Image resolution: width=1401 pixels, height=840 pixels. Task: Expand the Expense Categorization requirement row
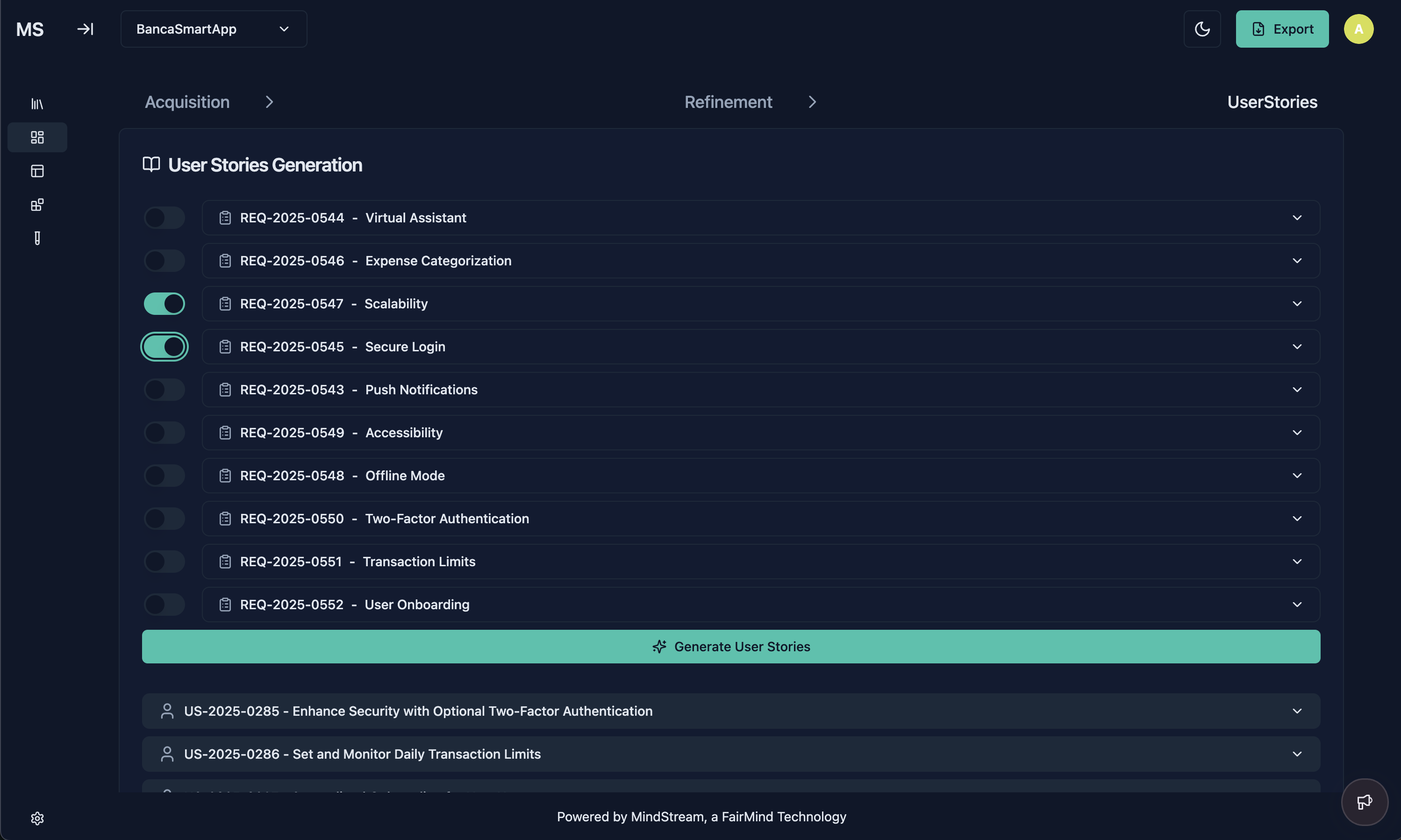point(1297,261)
